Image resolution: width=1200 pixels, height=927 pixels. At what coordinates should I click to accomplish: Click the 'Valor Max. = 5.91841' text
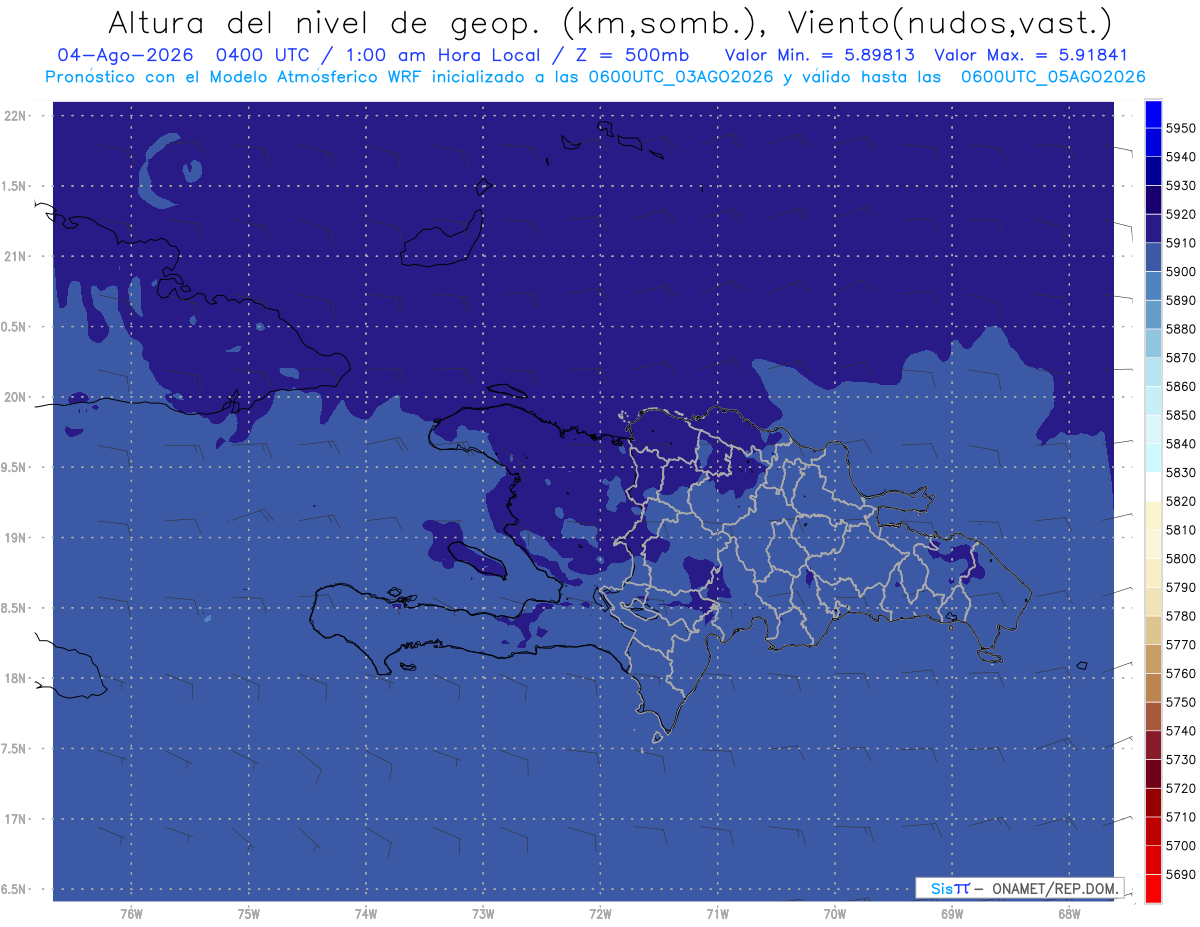[x=1030, y=55]
